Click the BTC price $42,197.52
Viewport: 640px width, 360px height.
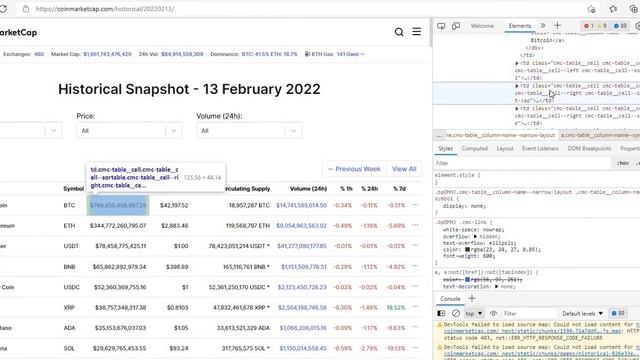(x=174, y=205)
